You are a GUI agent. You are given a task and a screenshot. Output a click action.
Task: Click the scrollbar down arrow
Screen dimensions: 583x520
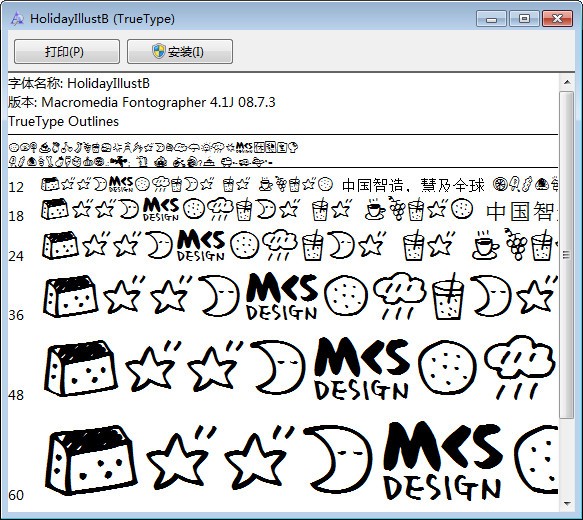tap(567, 503)
